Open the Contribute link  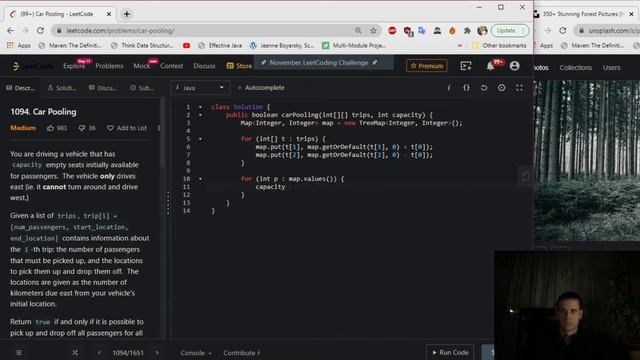click(x=242, y=353)
